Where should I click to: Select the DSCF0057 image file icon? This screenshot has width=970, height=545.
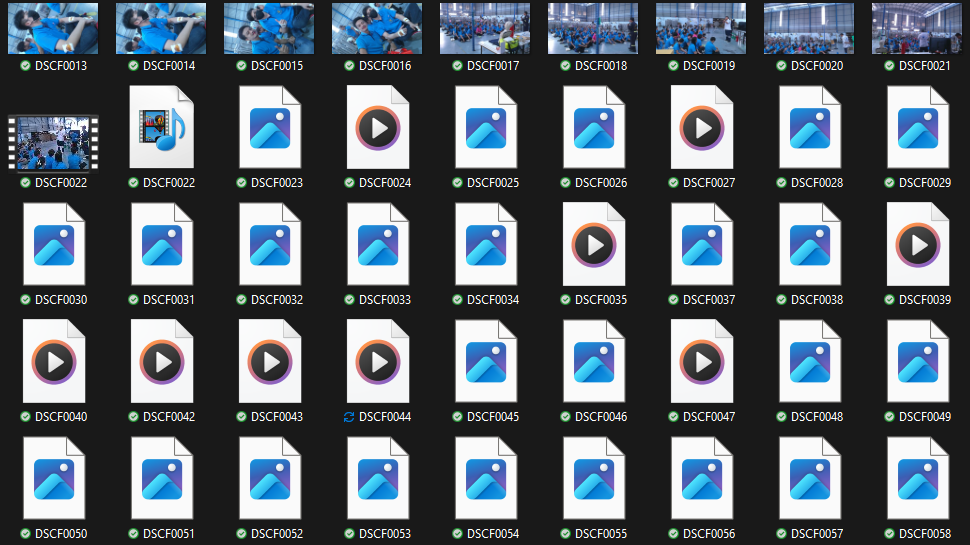pos(810,478)
